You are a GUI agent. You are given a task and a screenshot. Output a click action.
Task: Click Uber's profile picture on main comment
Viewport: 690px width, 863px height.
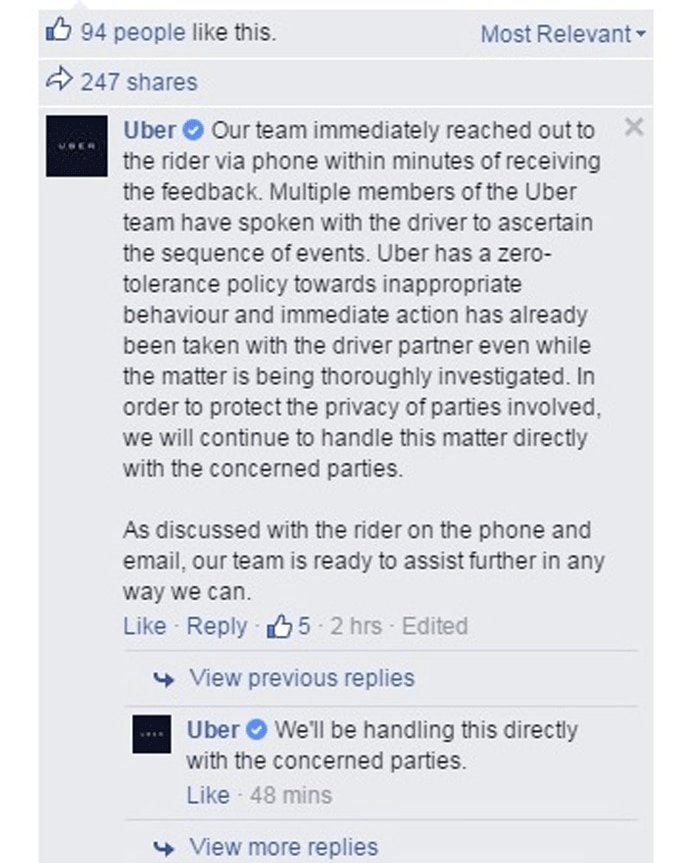click(x=77, y=146)
